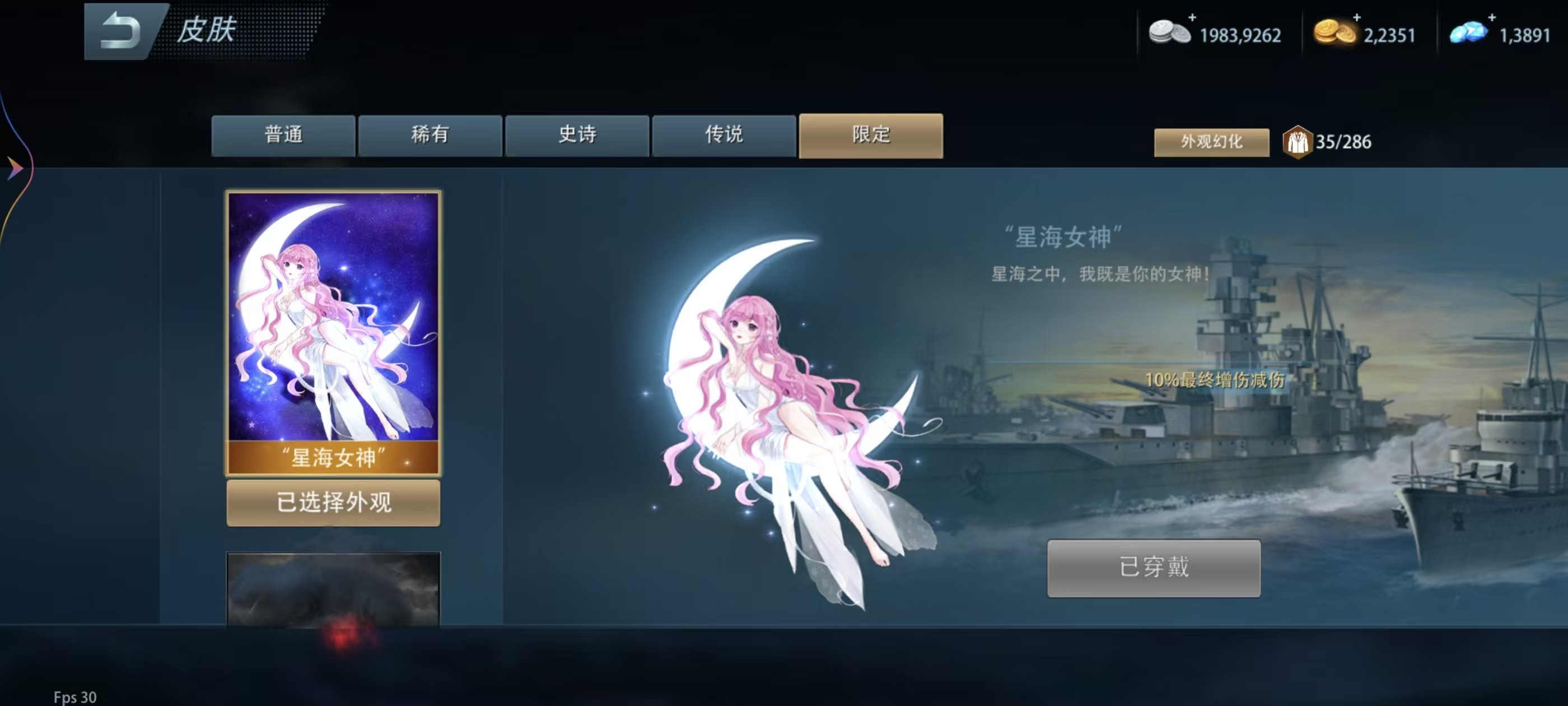Viewport: 1568px width, 706px height.
Task: Click the large moon goddess preview image
Action: coord(791,420)
